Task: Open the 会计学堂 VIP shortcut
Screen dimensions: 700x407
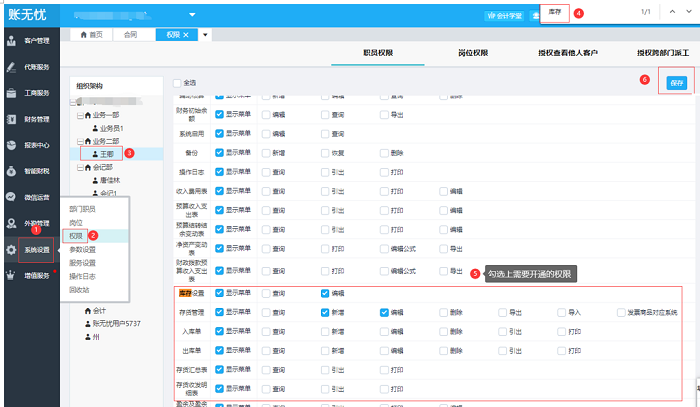Action: click(505, 16)
